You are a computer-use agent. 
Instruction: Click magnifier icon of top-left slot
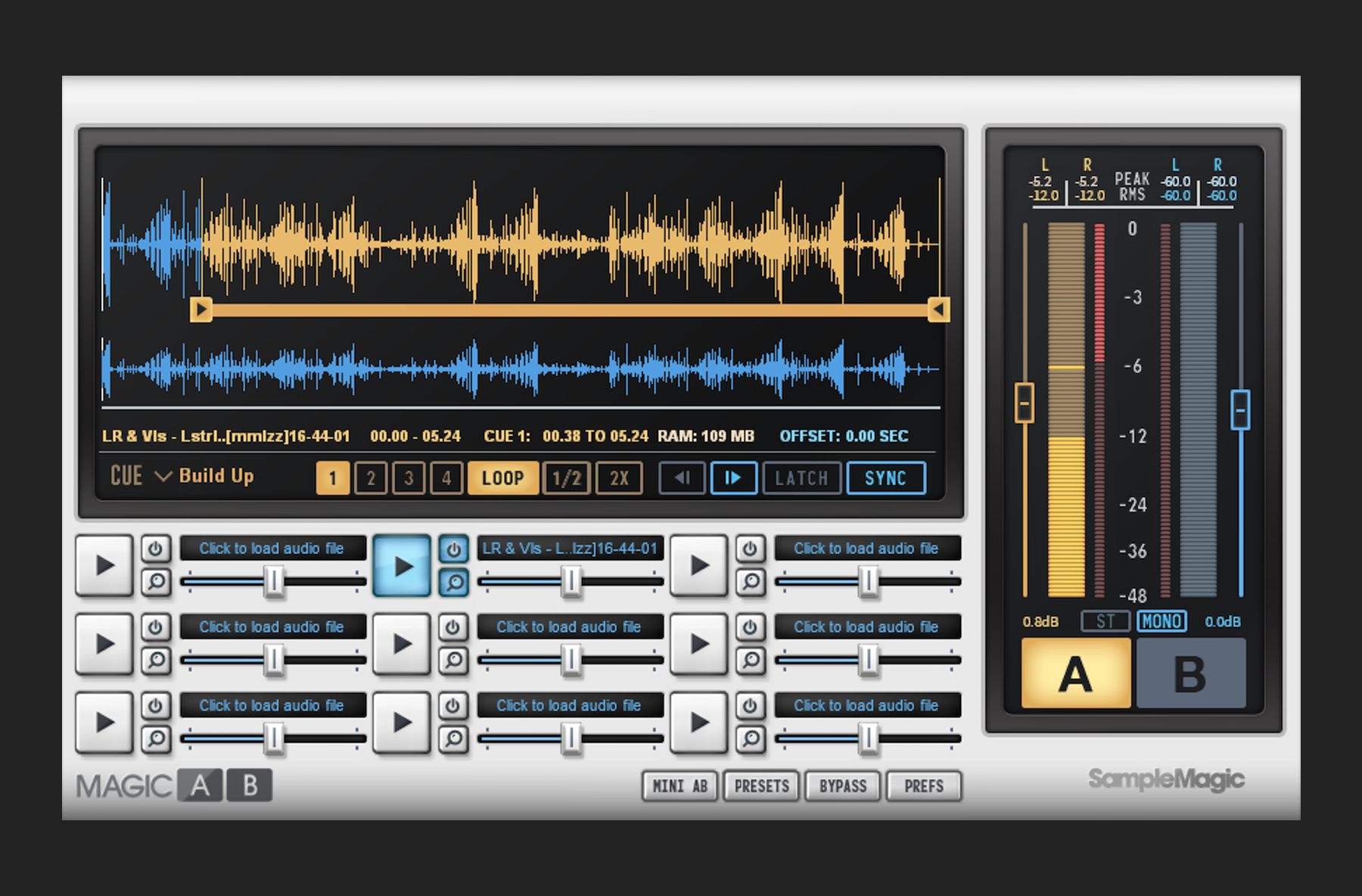click(155, 581)
